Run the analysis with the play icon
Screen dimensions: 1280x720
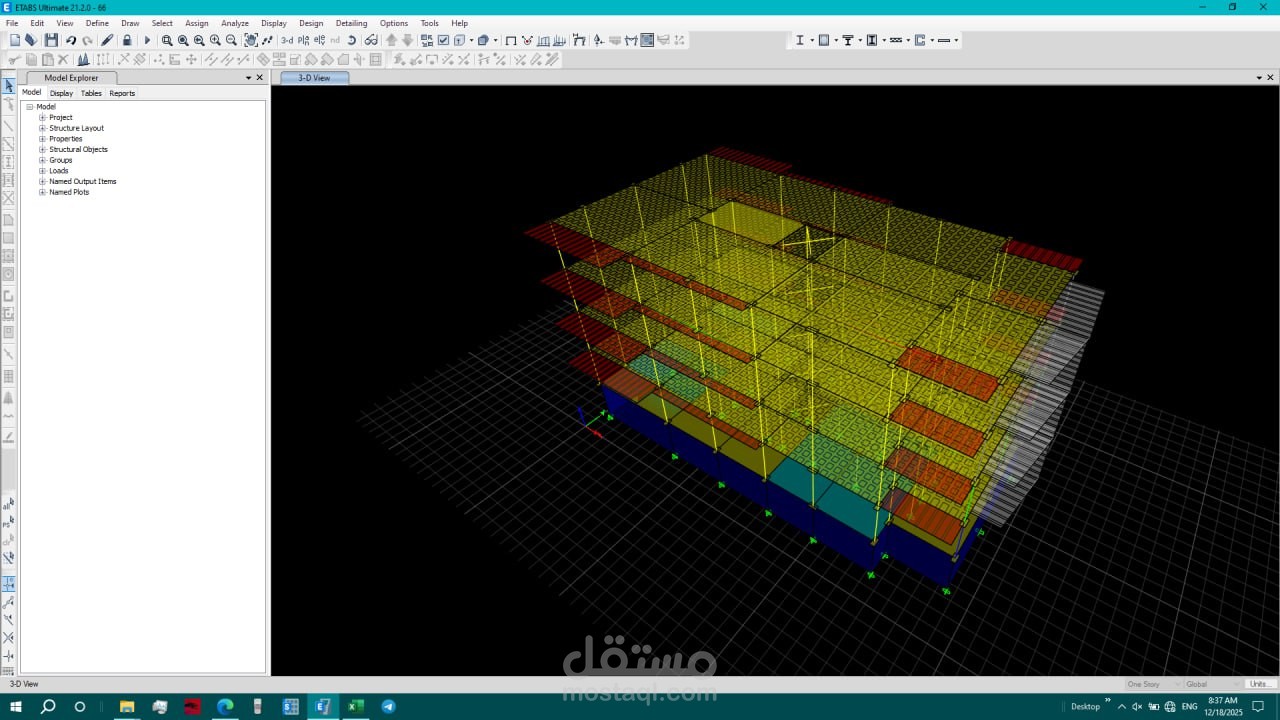[x=147, y=40]
